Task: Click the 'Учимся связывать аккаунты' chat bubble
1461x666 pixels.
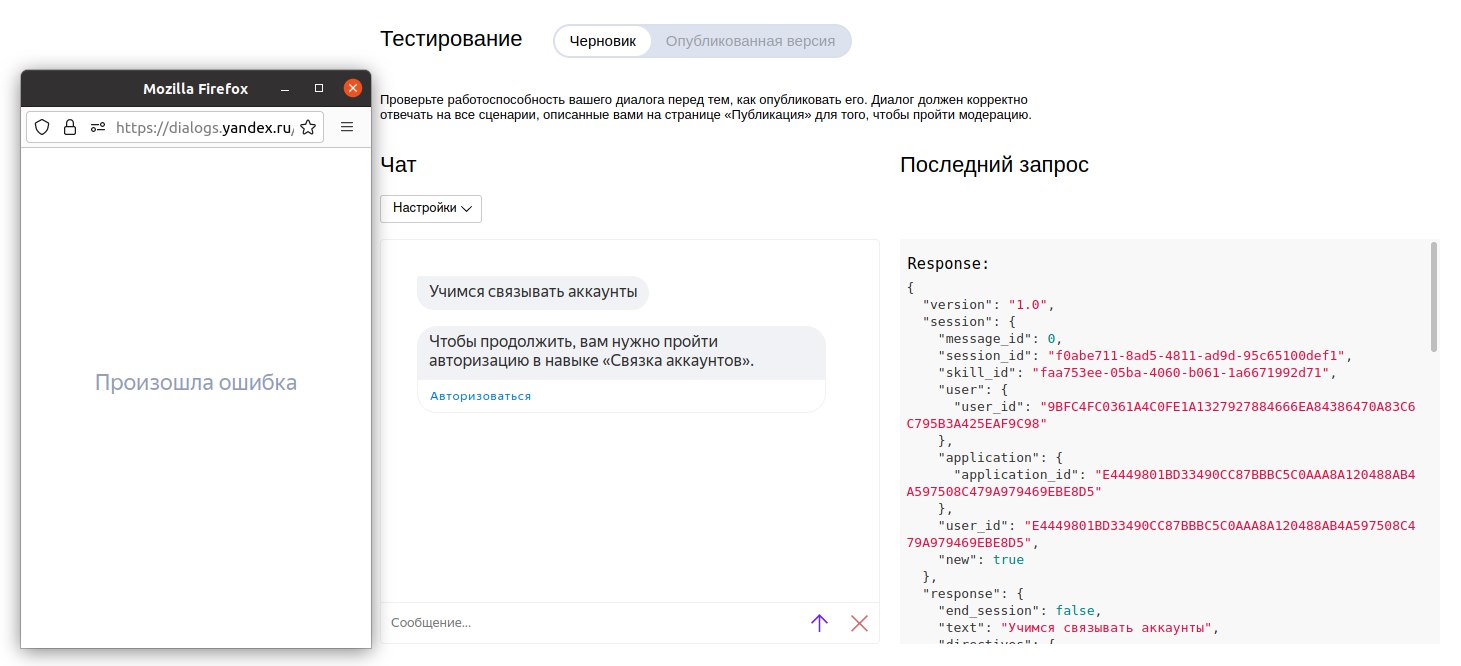Action: [533, 292]
